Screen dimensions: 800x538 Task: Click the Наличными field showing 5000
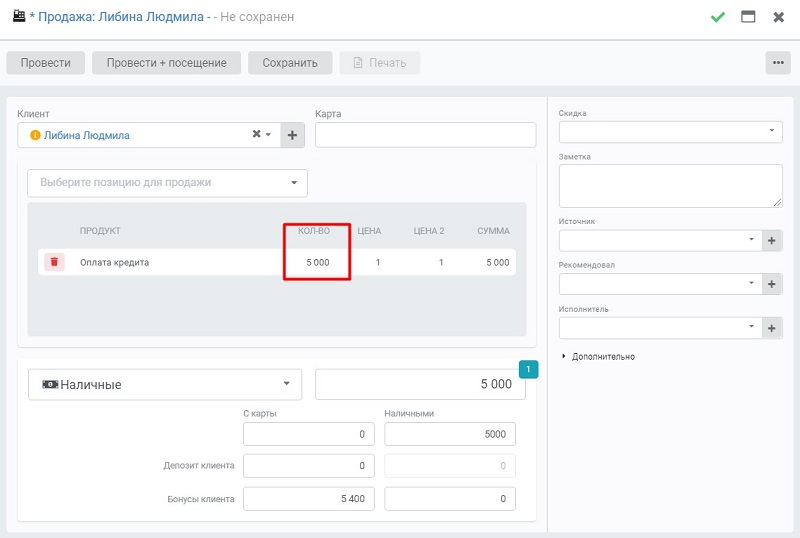(x=449, y=434)
